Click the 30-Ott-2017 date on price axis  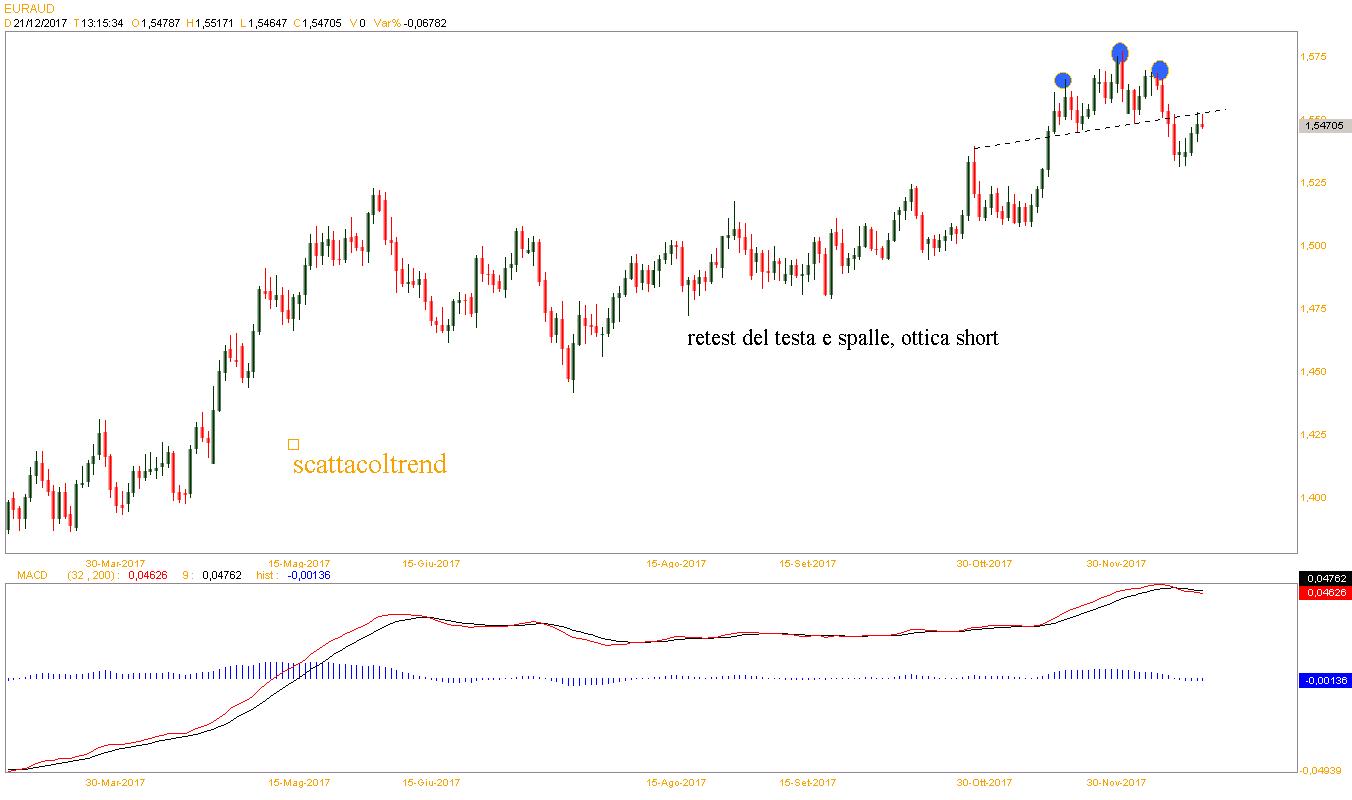click(984, 563)
